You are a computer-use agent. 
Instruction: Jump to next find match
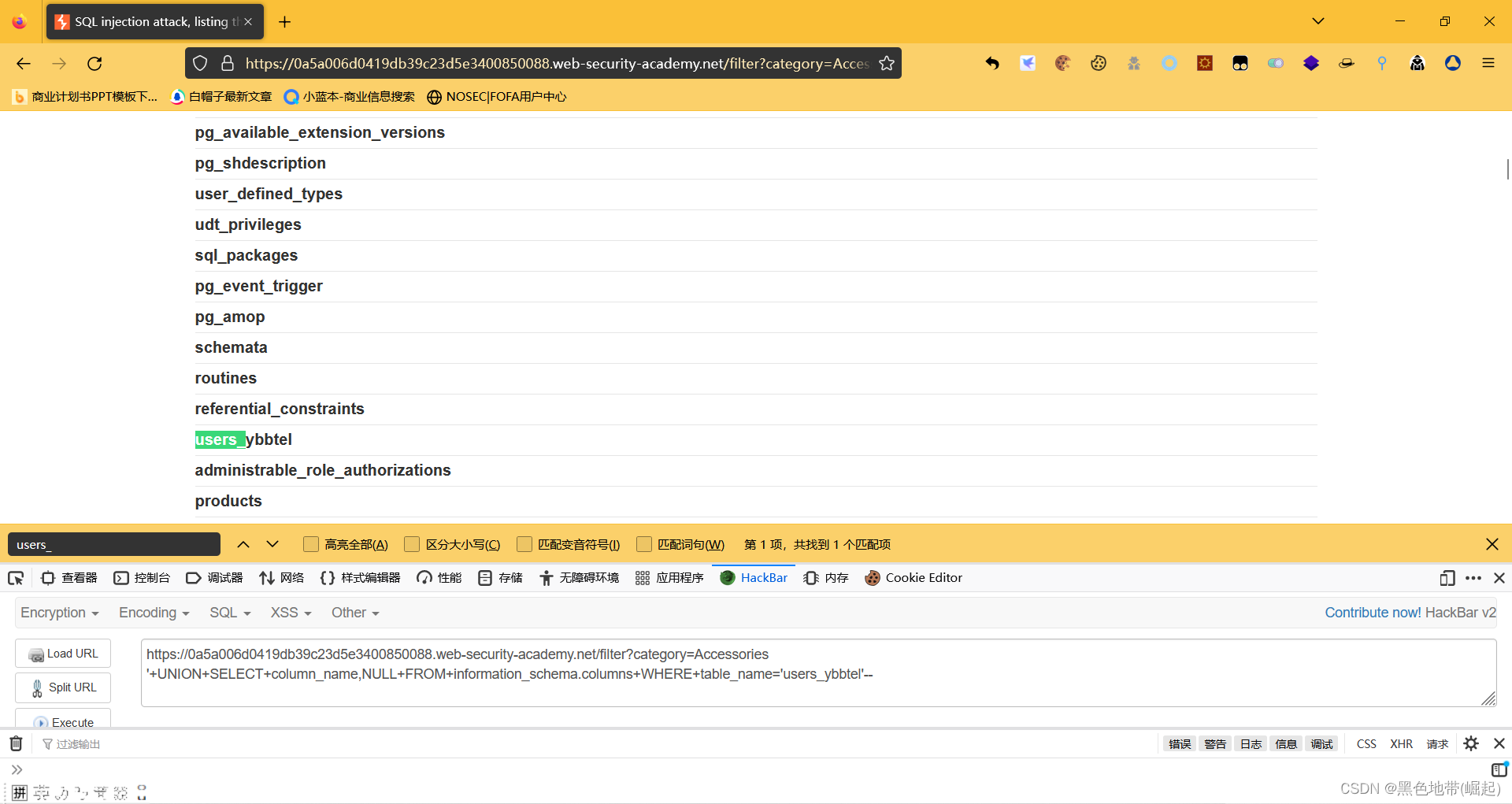pos(272,544)
